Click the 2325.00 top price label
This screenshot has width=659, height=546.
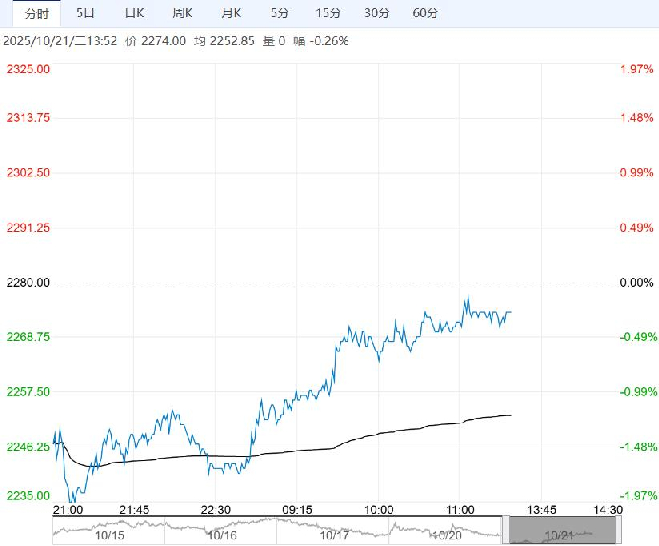[29, 69]
